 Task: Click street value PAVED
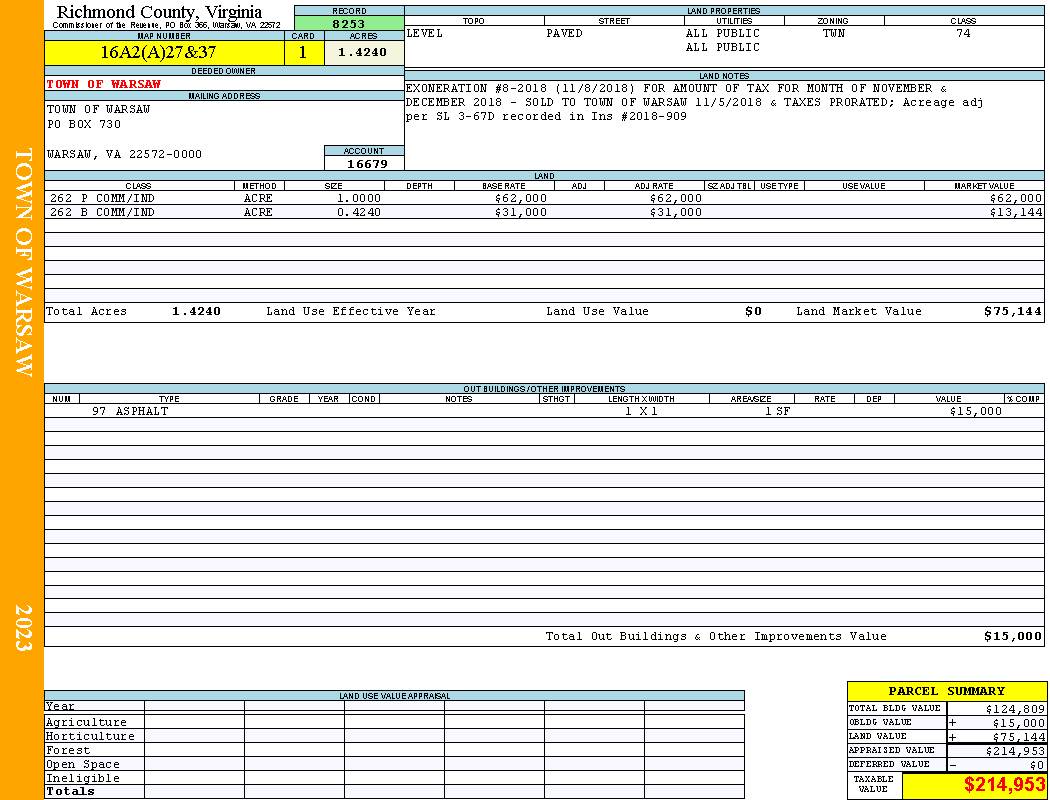click(x=565, y=33)
